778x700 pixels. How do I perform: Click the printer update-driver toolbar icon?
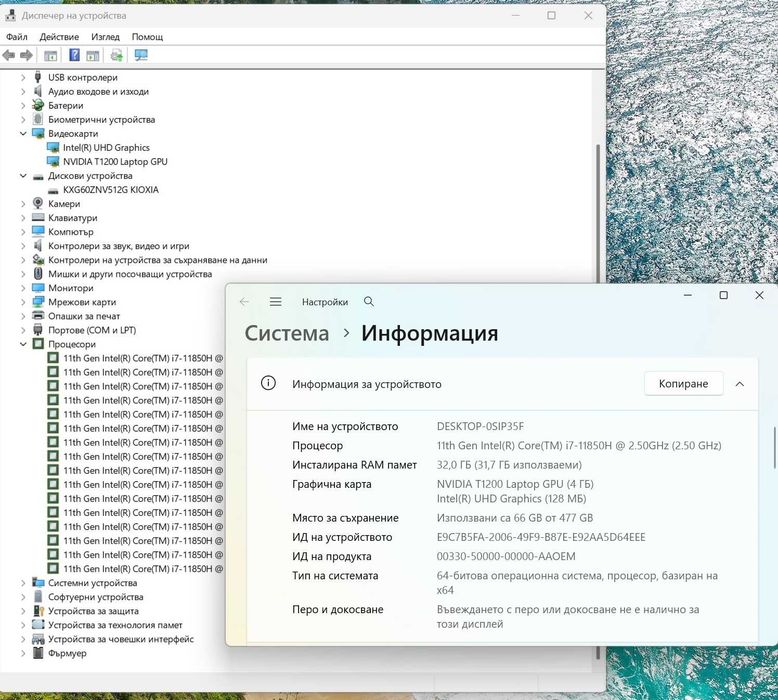pos(117,55)
